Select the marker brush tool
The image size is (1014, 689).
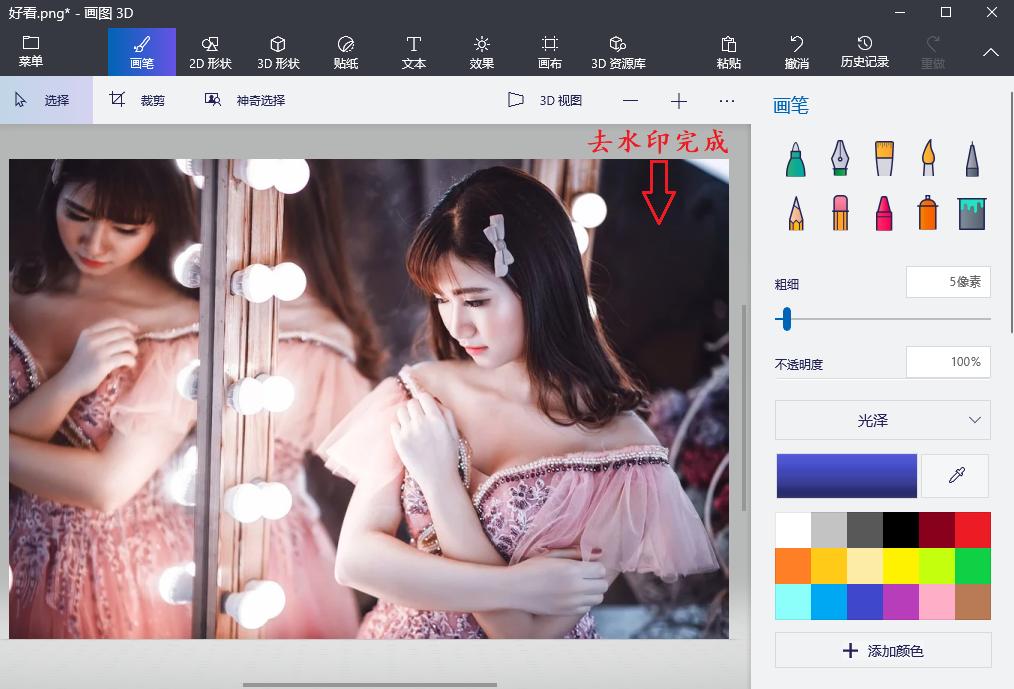(794, 158)
